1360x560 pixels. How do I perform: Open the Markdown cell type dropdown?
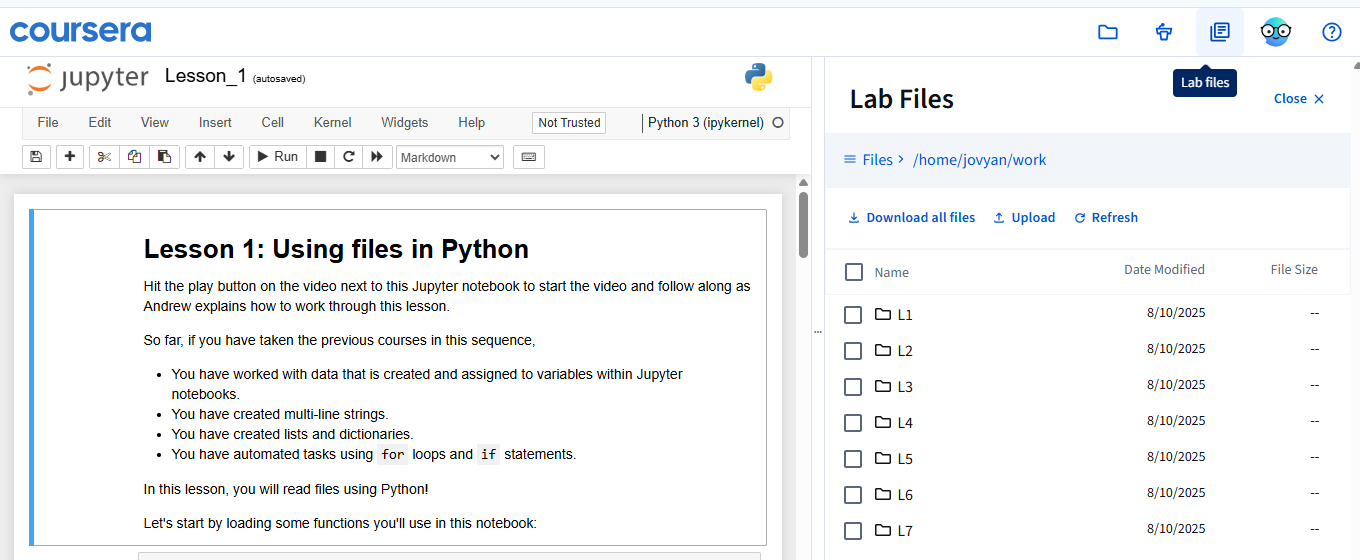(450, 157)
